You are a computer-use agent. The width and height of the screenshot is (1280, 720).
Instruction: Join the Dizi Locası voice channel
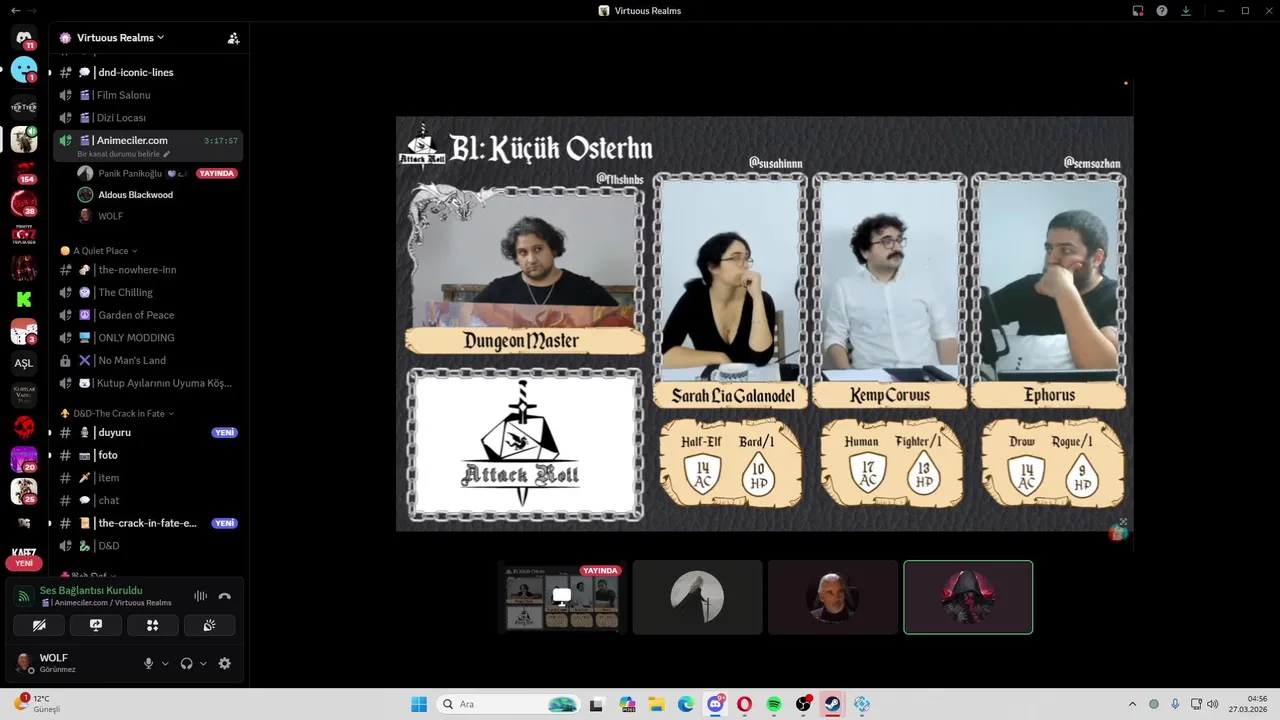click(148, 118)
